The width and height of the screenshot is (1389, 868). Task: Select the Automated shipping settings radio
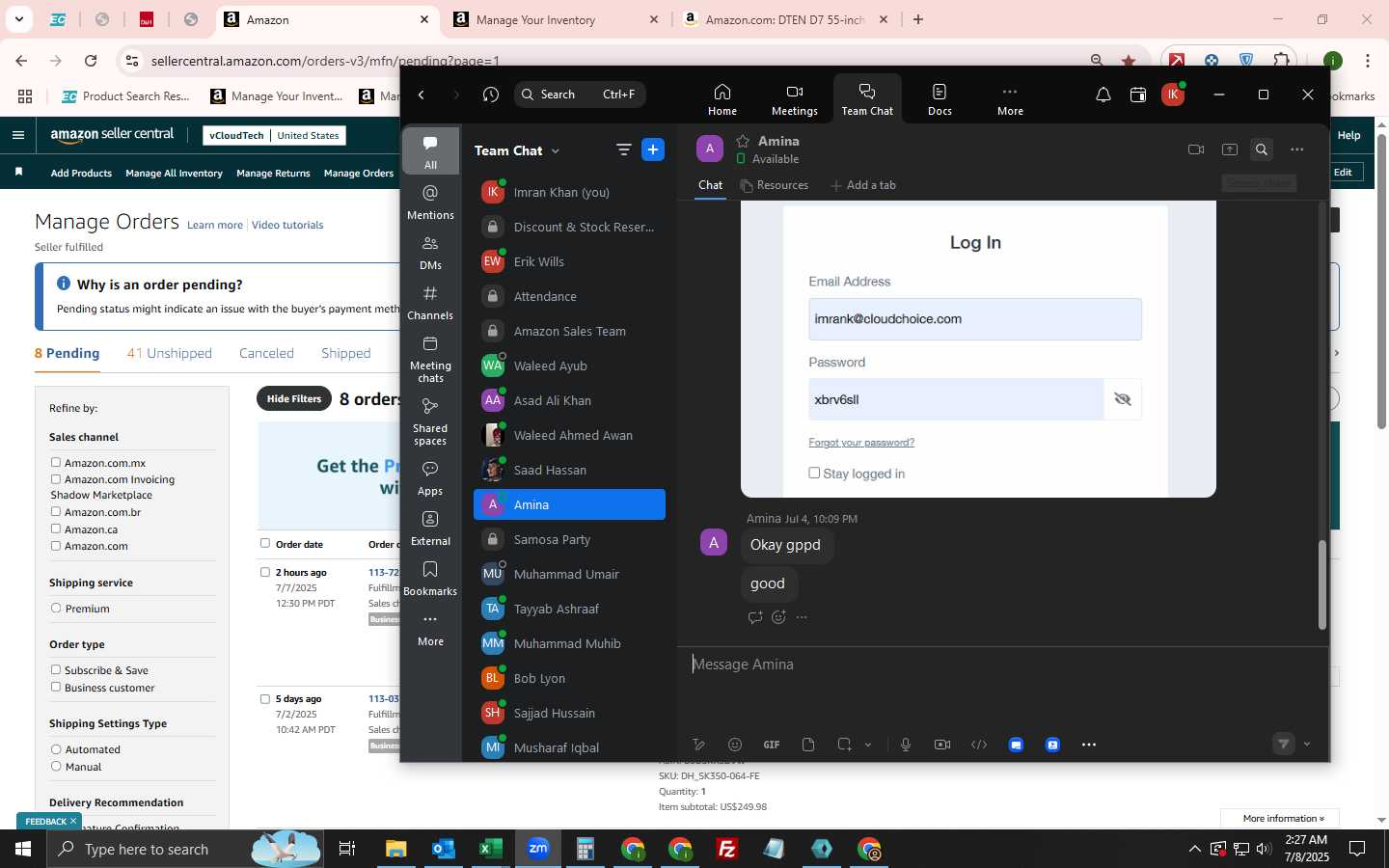[x=56, y=749]
